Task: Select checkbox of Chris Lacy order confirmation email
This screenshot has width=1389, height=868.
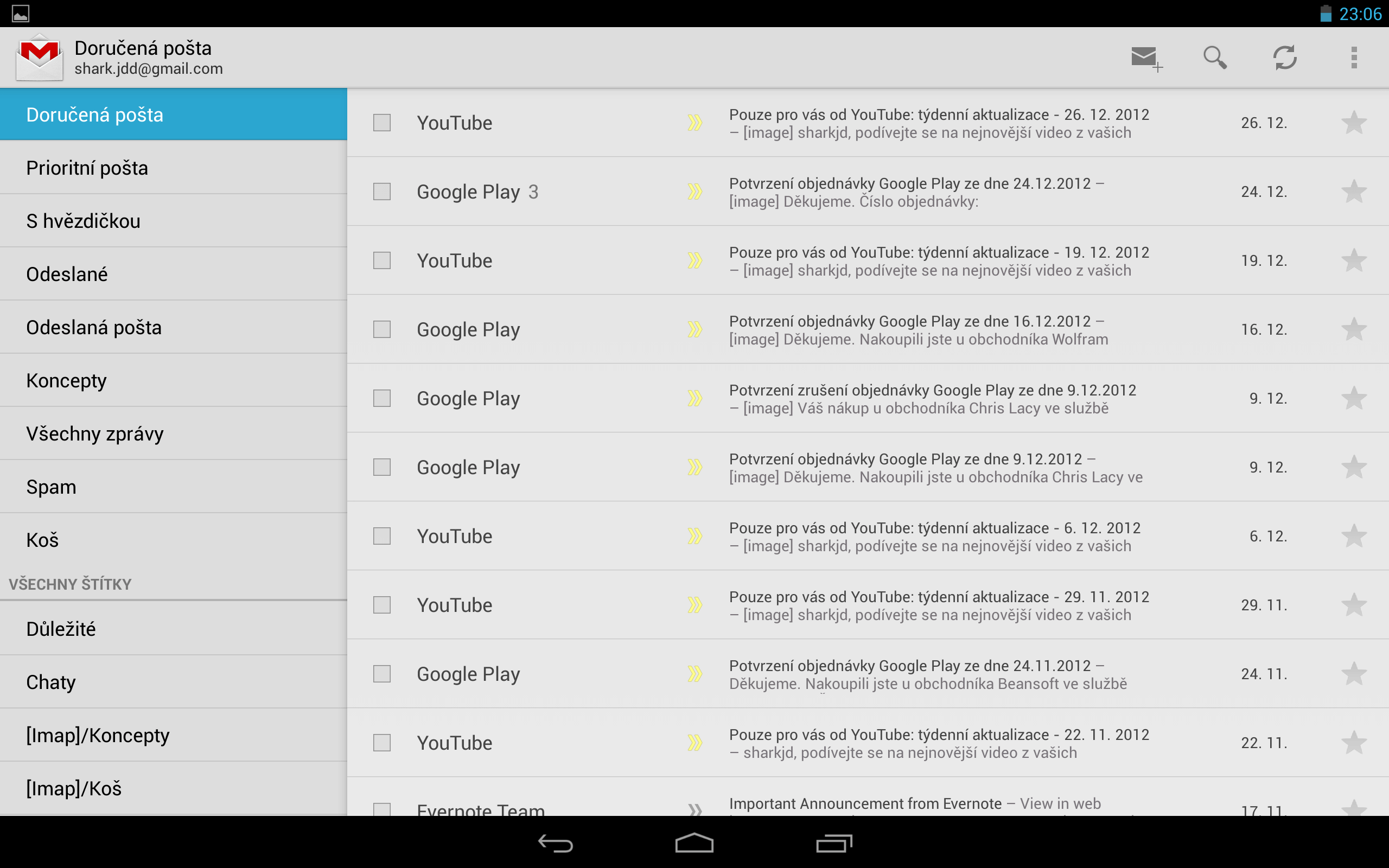Action: (x=381, y=467)
